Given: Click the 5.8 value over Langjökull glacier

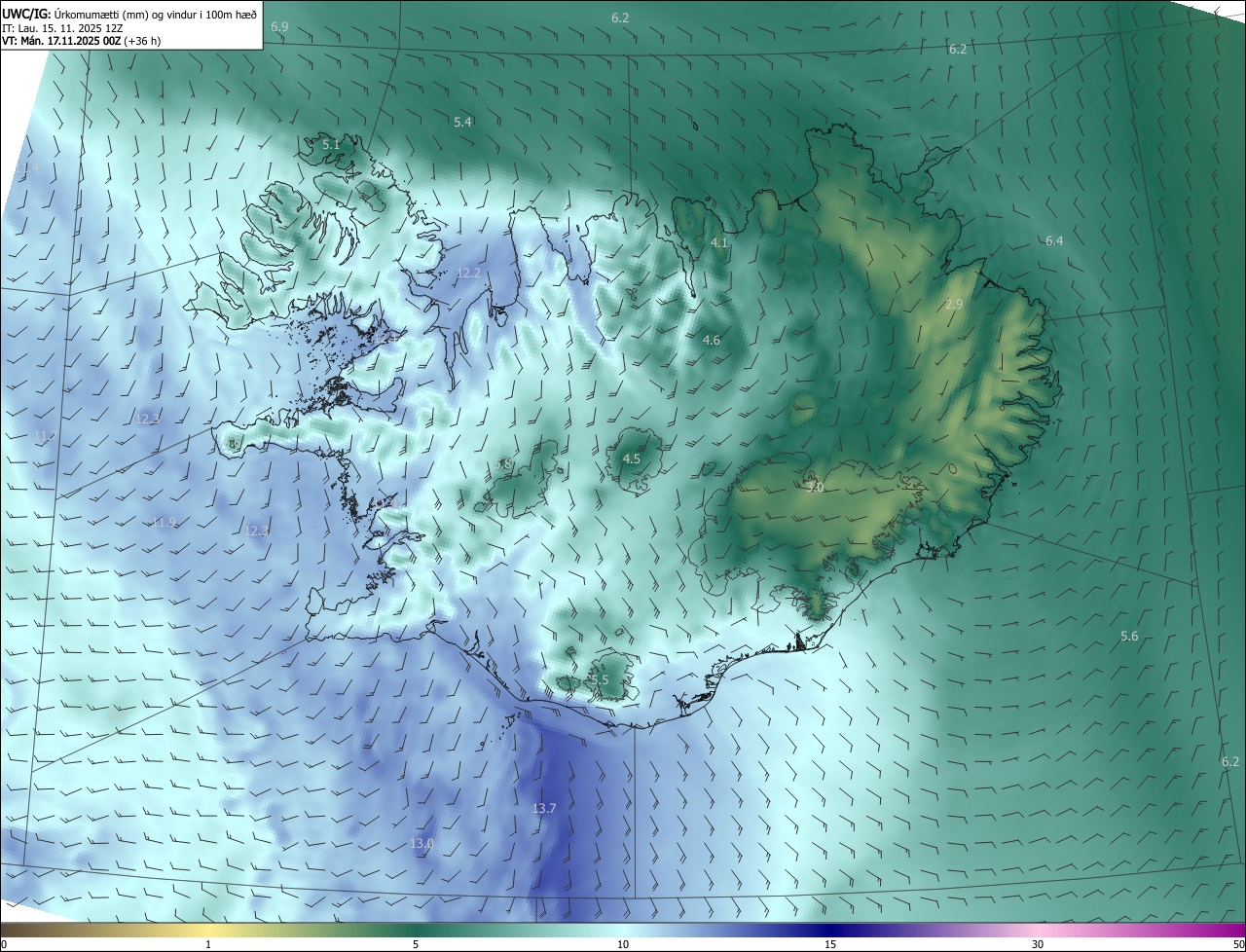Looking at the screenshot, I should (503, 463).
